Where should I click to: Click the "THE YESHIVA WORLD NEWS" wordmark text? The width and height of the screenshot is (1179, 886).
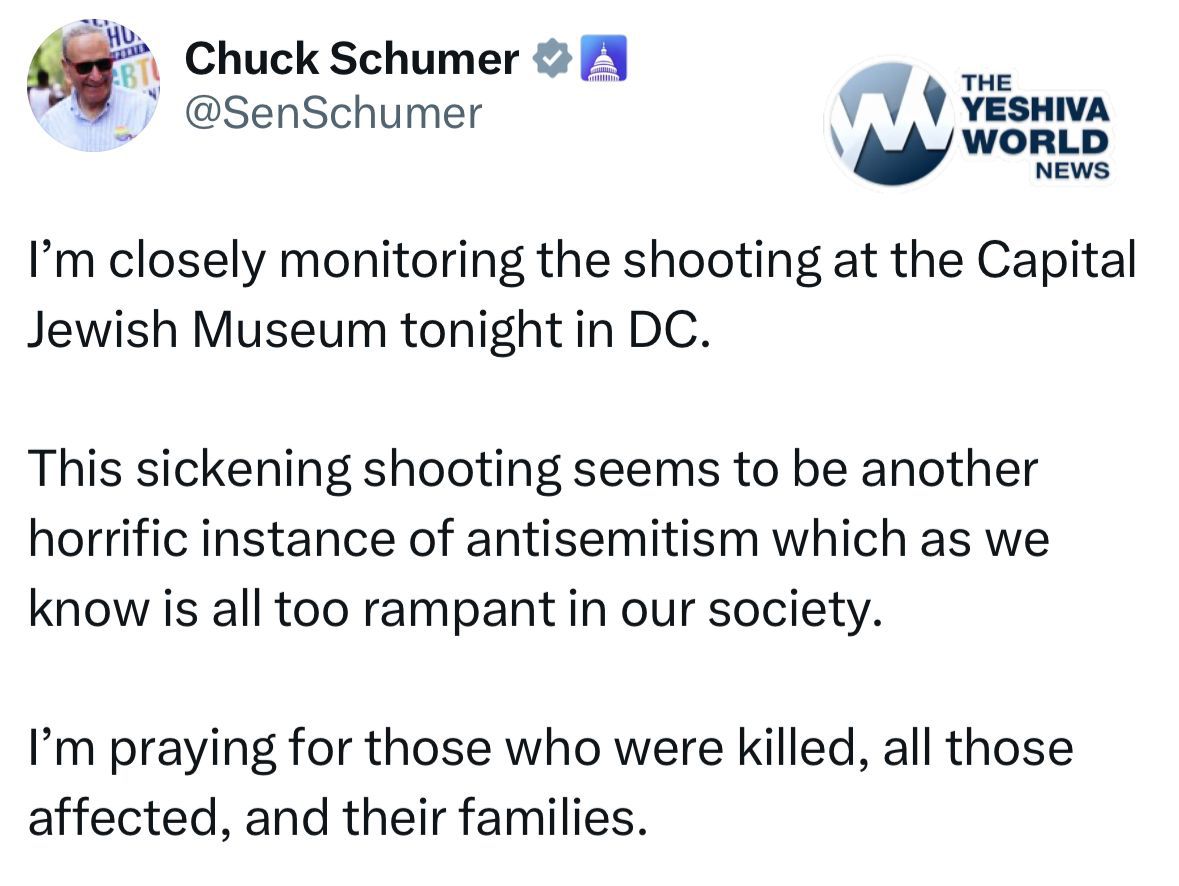(x=1033, y=126)
